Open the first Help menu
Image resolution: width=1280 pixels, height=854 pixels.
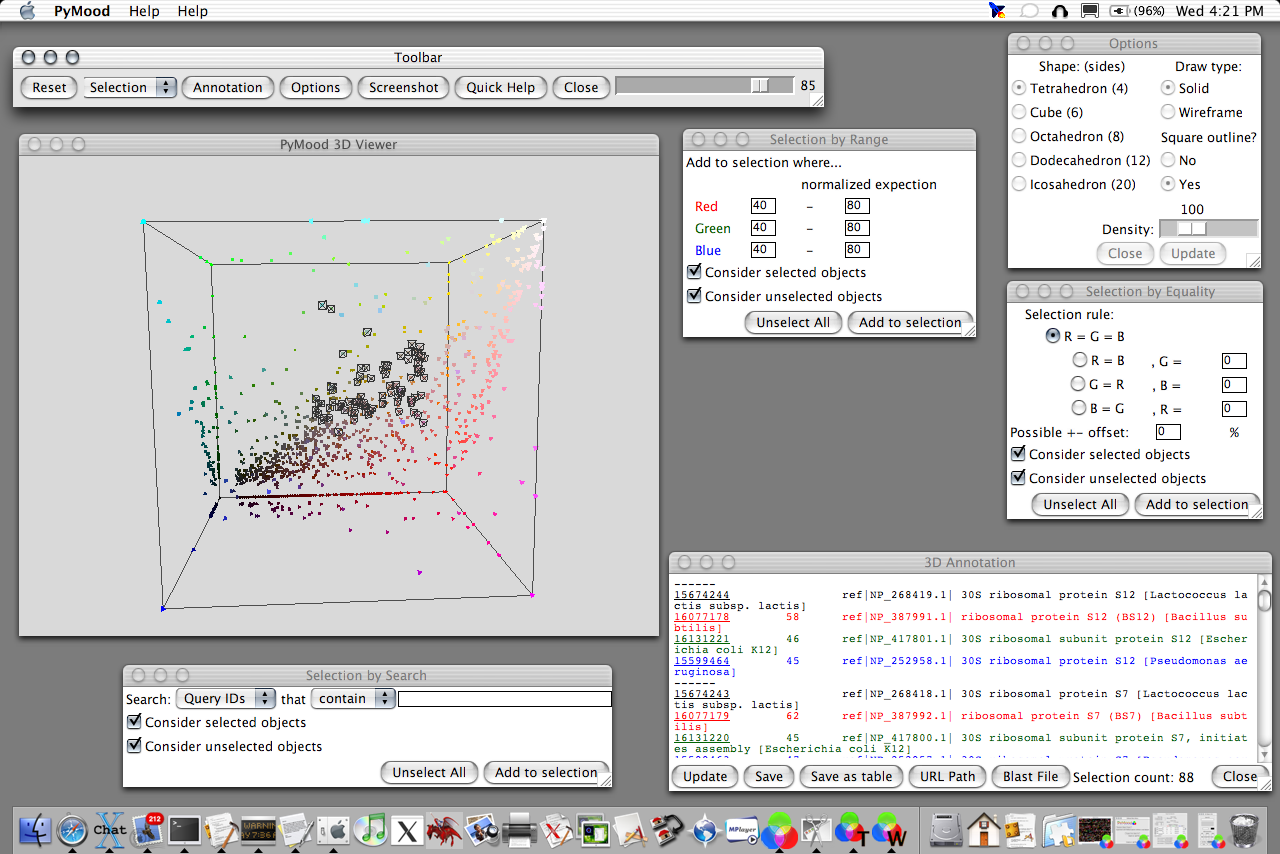(144, 11)
